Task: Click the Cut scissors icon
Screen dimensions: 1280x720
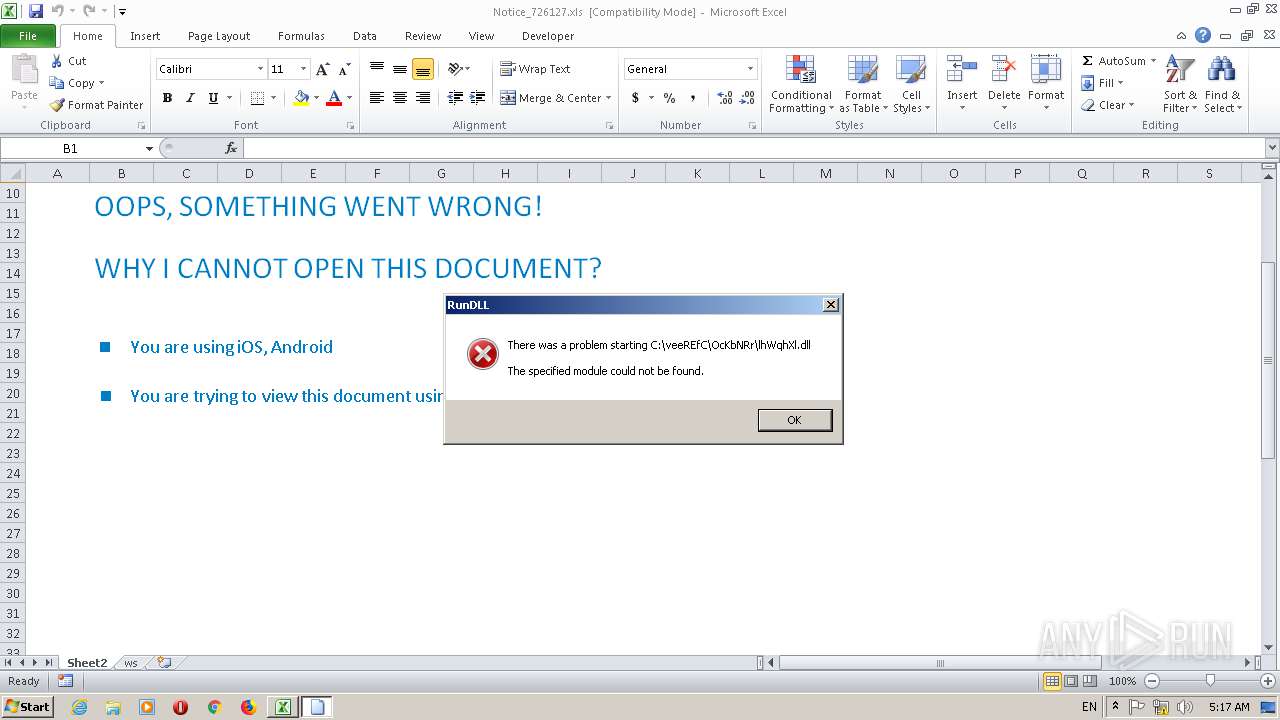Action: click(x=57, y=61)
